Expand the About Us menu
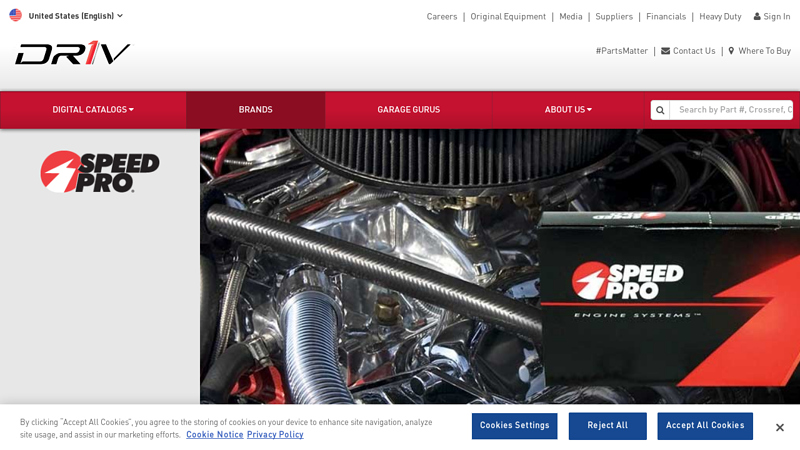This screenshot has width=800, height=450. [568, 110]
